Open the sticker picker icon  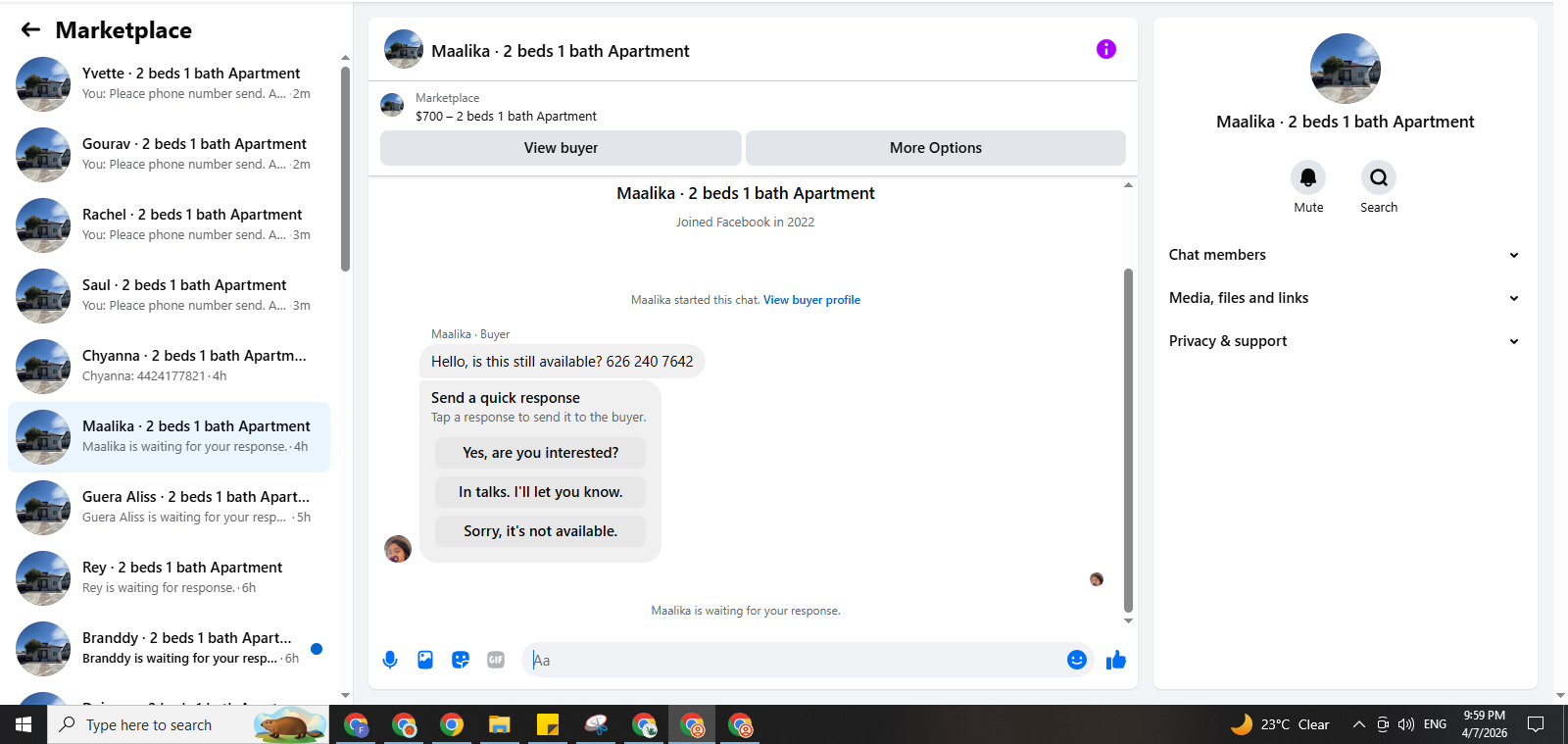coord(461,660)
